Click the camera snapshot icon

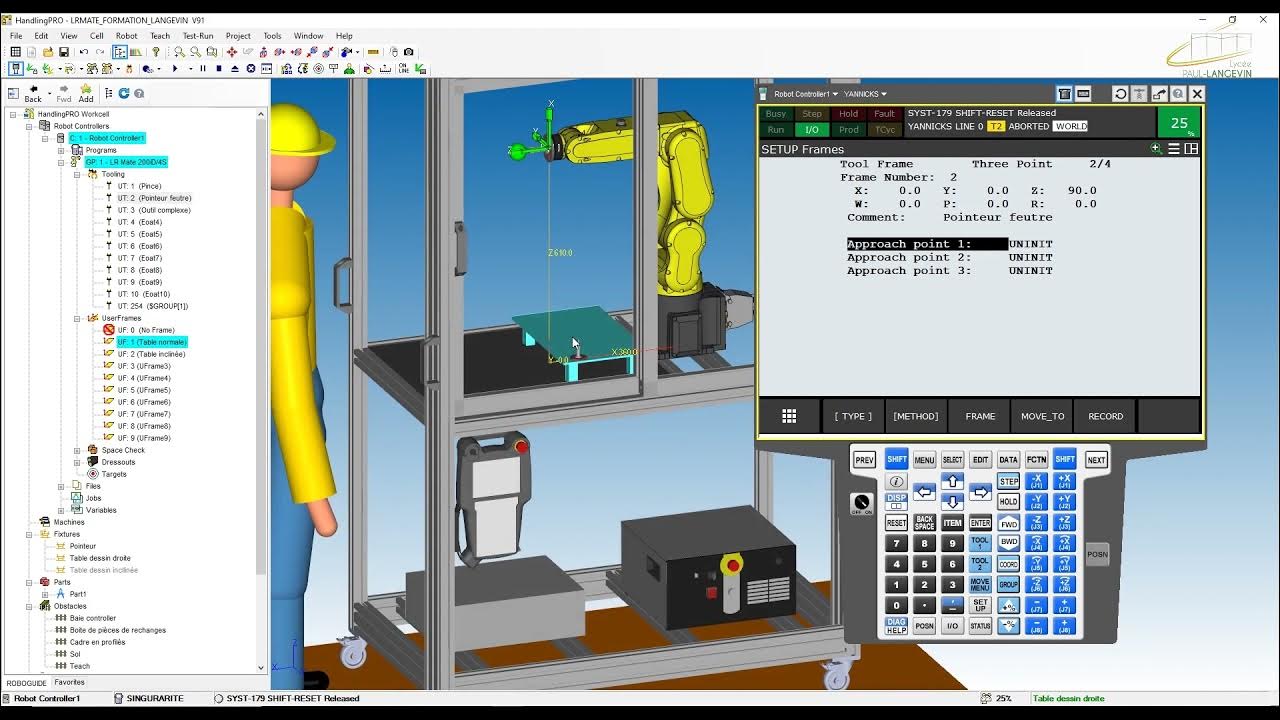click(x=408, y=52)
